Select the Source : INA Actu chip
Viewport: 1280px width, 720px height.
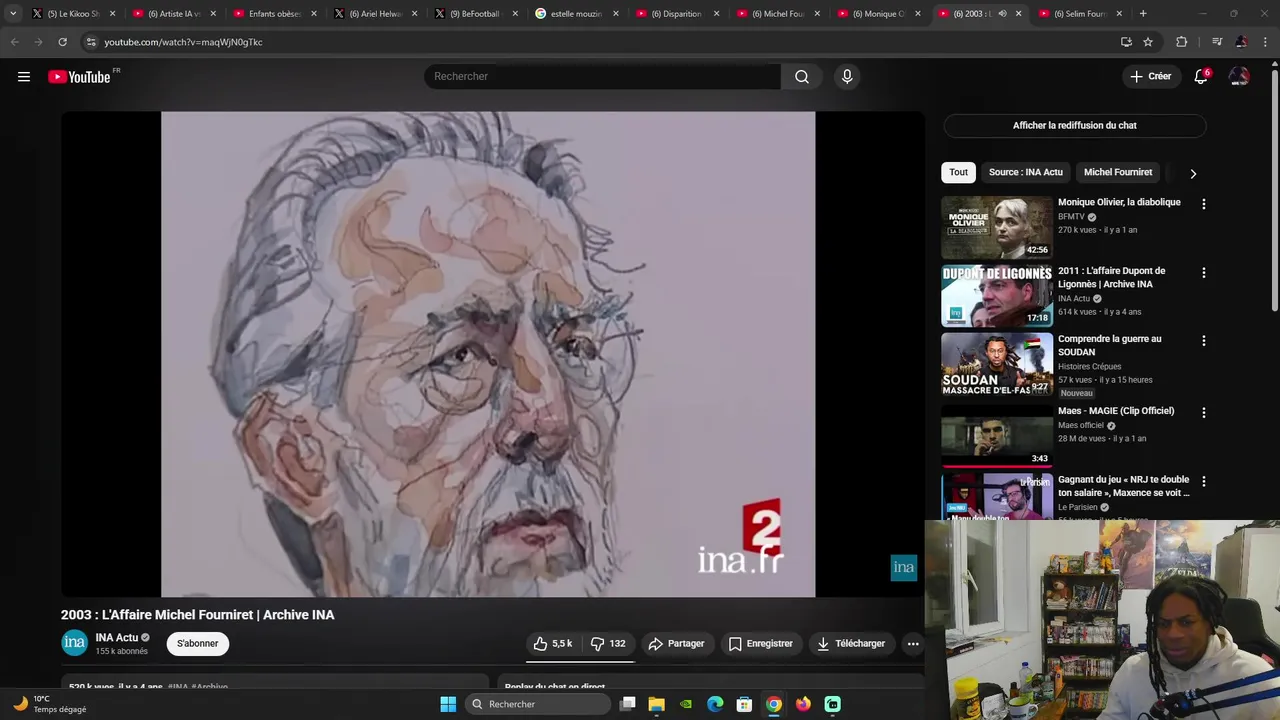coord(1025,172)
